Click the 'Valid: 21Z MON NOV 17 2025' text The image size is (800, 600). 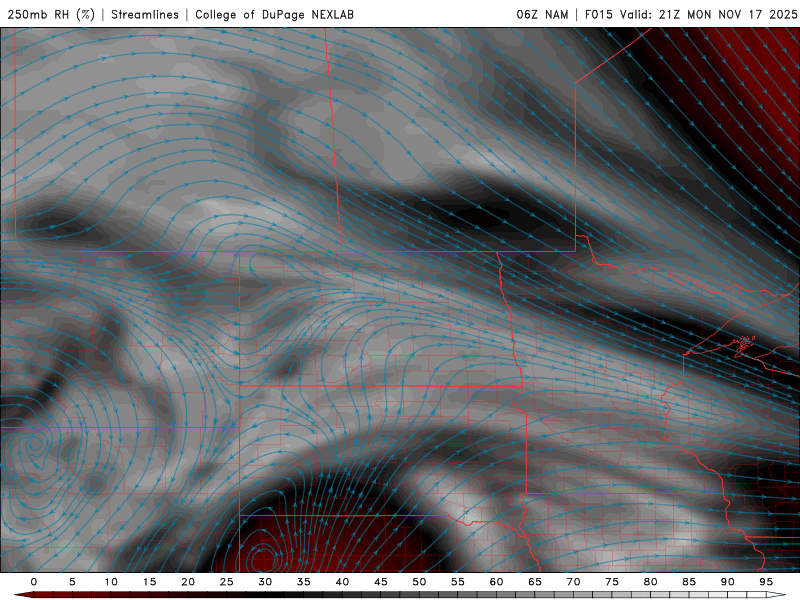(708, 14)
